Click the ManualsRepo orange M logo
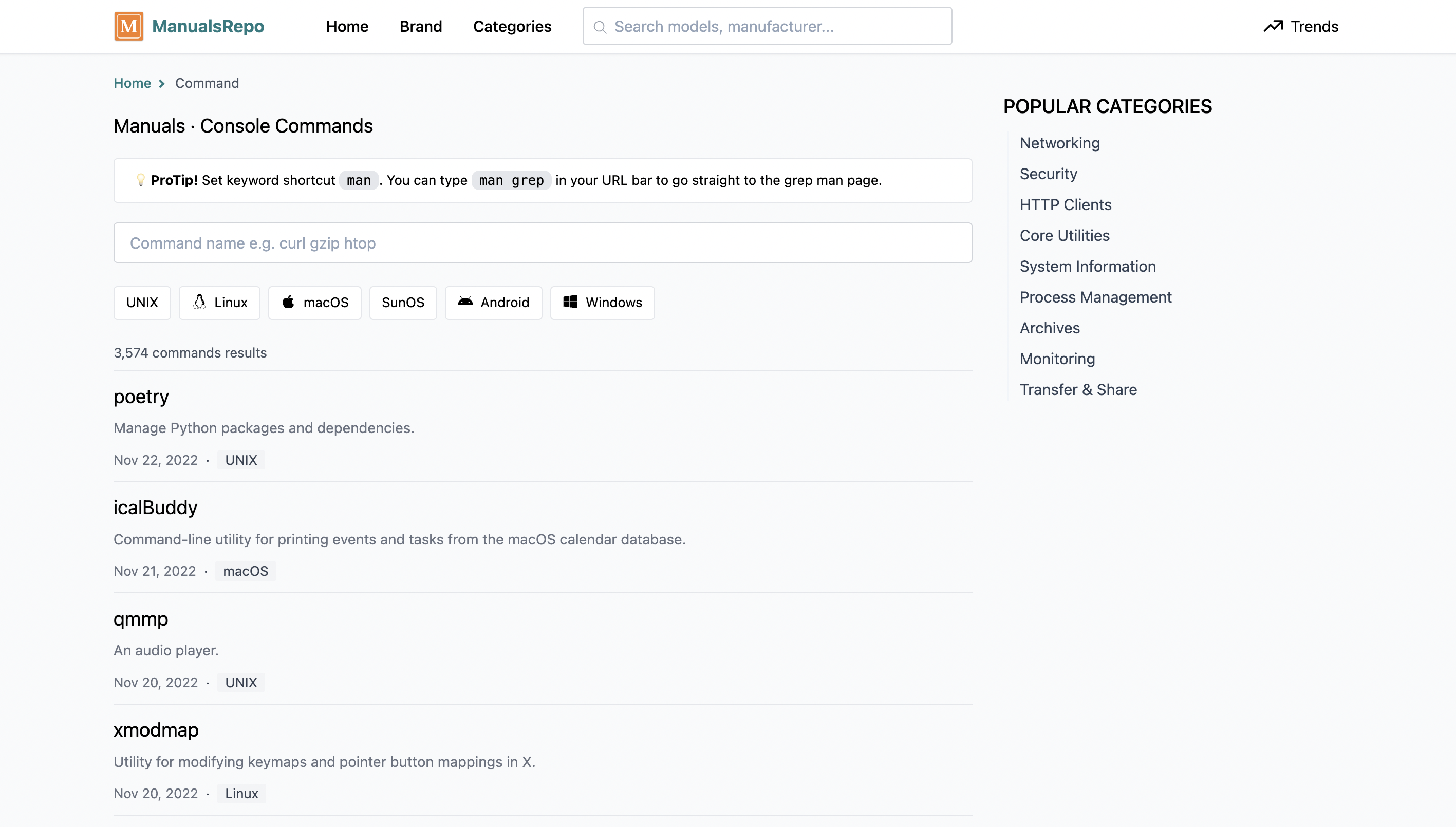 tap(128, 26)
